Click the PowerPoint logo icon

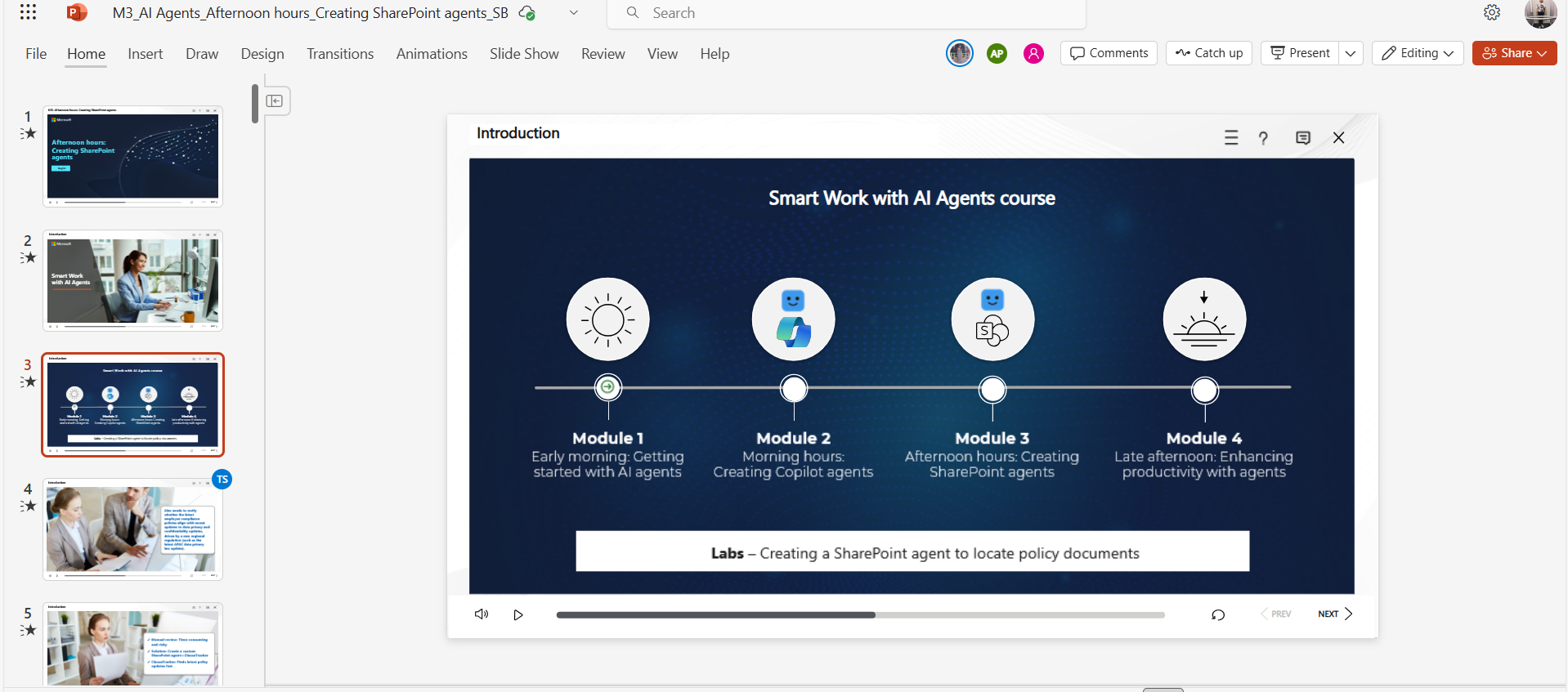point(76,12)
